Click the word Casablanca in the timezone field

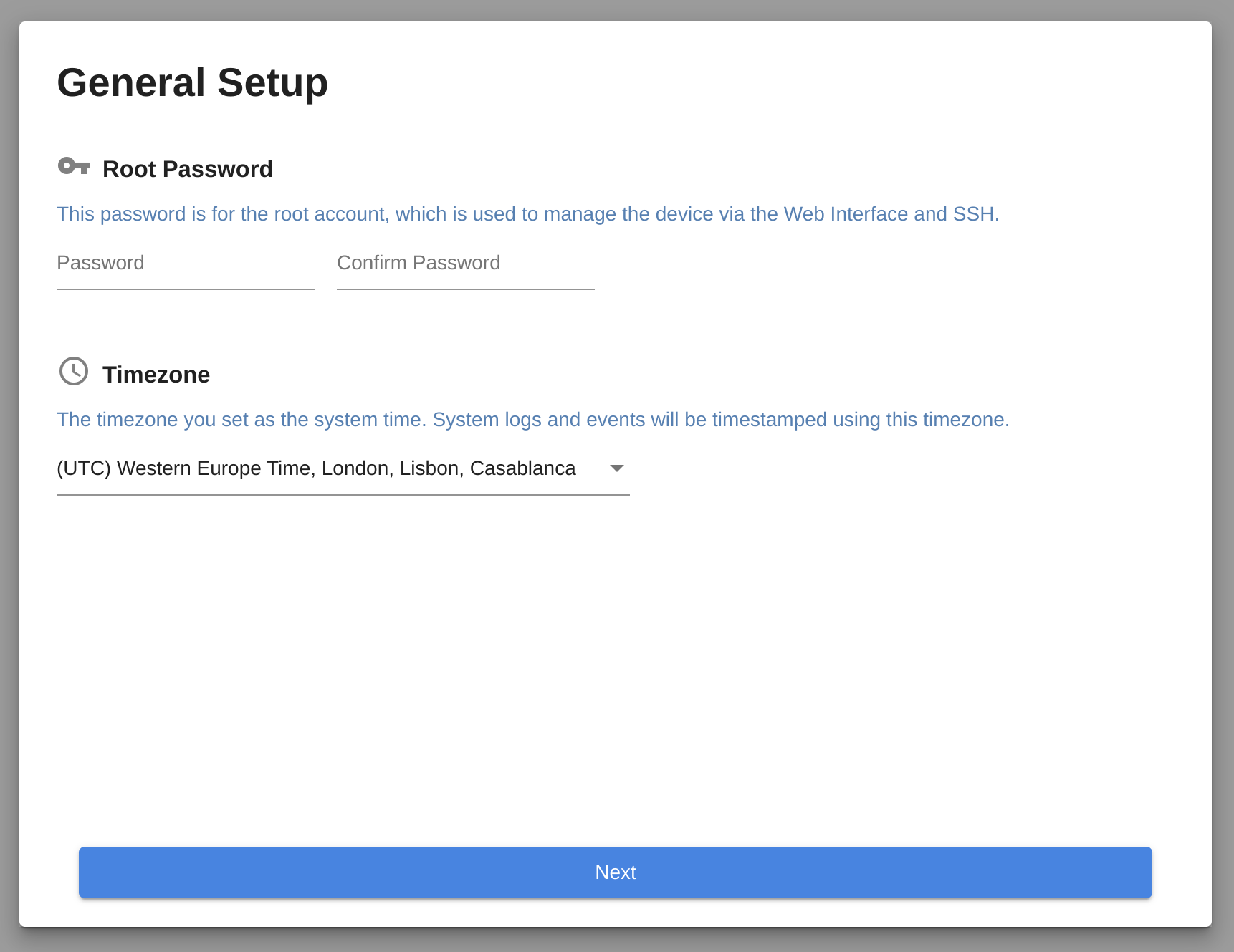522,468
